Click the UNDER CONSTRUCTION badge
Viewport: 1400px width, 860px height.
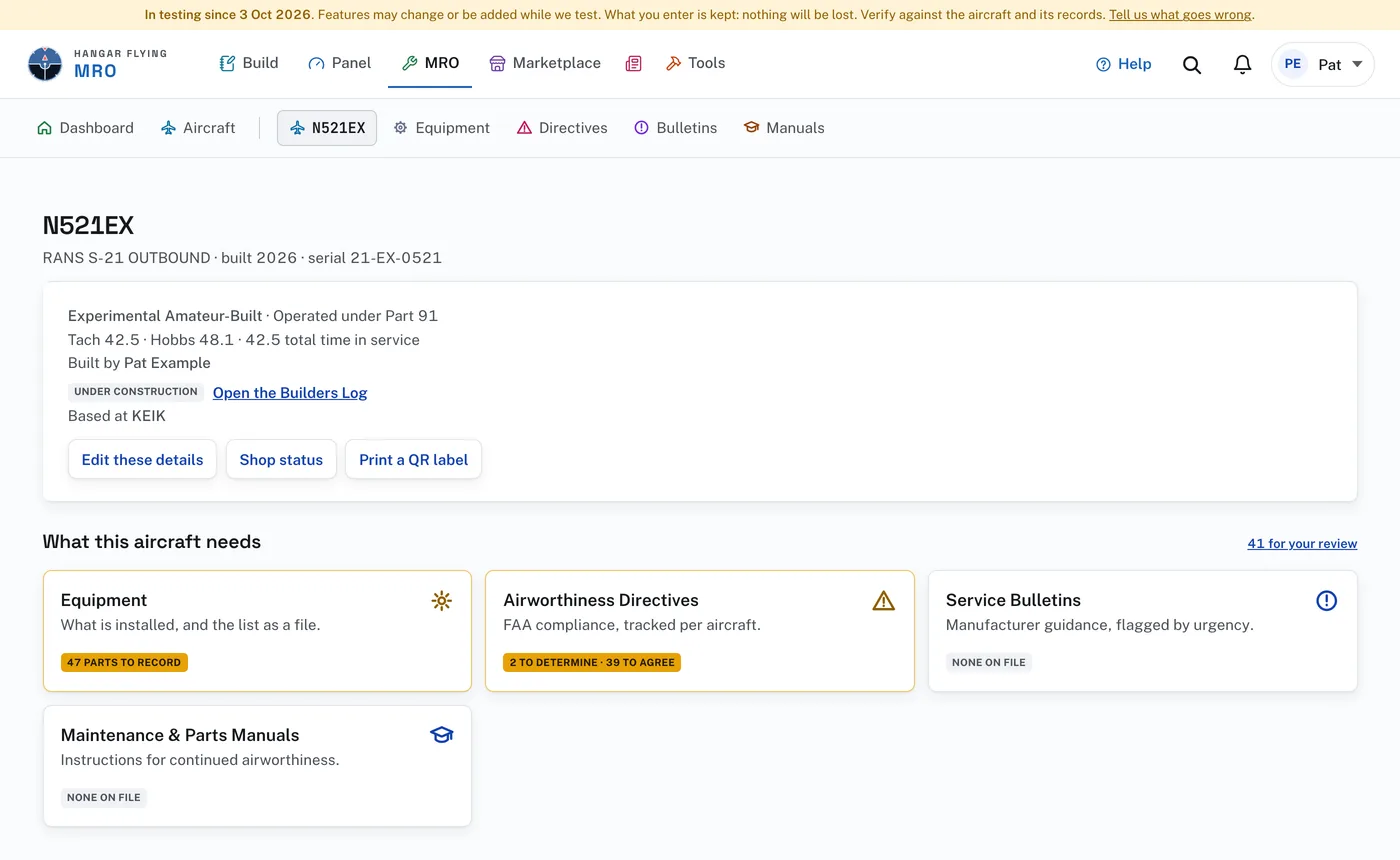coord(136,392)
